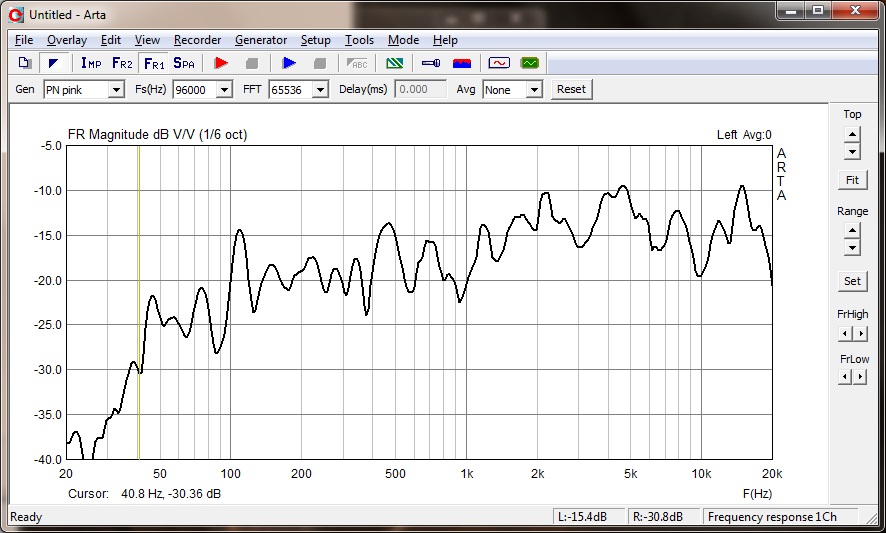
Task: Close the Arta window
Action: click(855, 11)
